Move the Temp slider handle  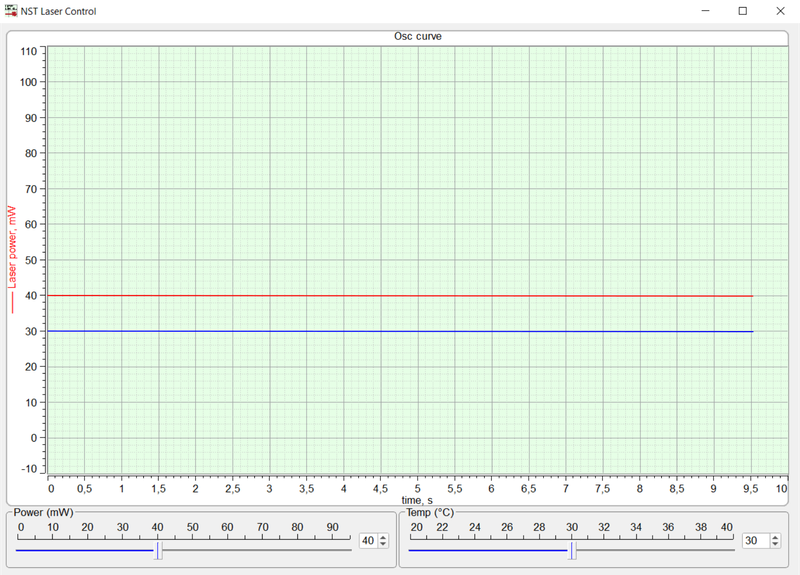[573, 551]
